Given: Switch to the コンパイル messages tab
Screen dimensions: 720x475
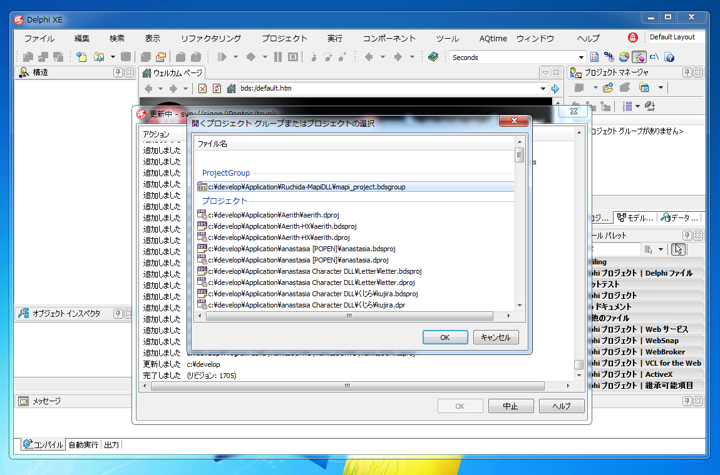Looking at the screenshot, I should coord(43,444).
